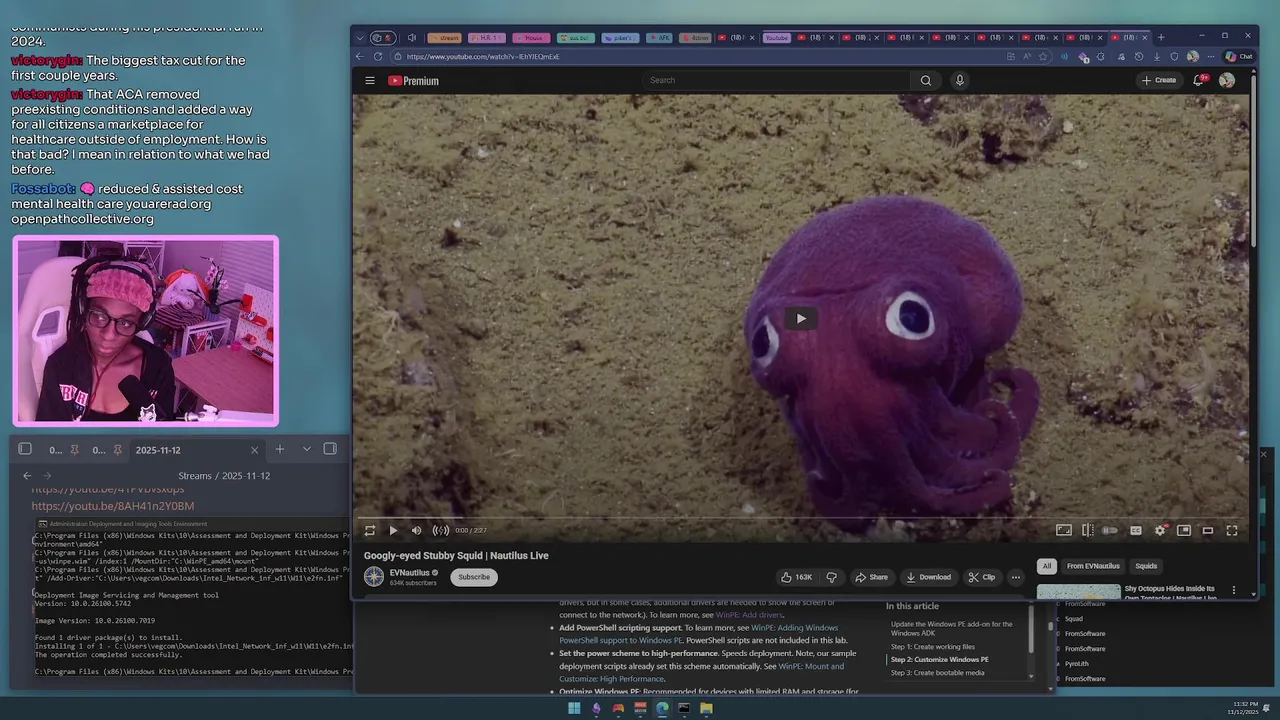Open a new browser tab

click(x=1160, y=37)
